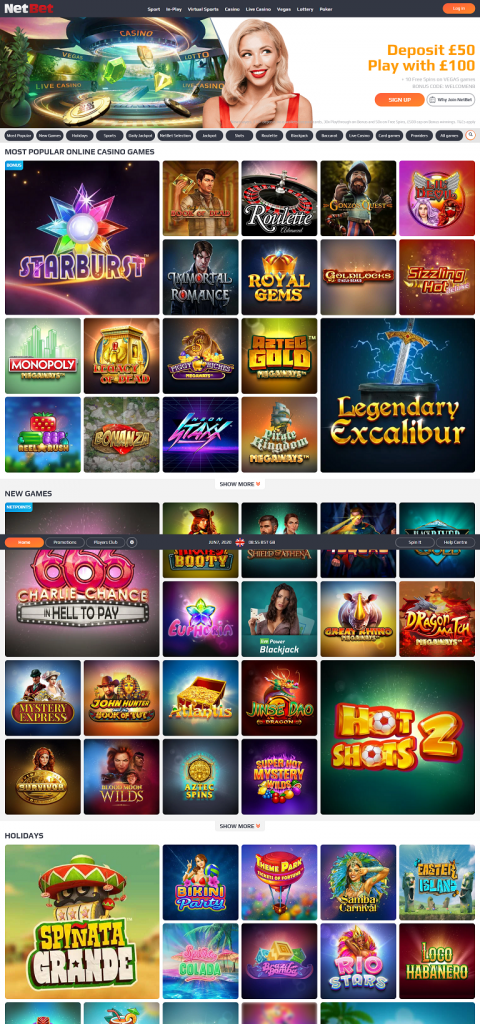Screen dimensions: 480x1024
Task: Switch to the Daily Jackpot category tab
Action: click(140, 135)
